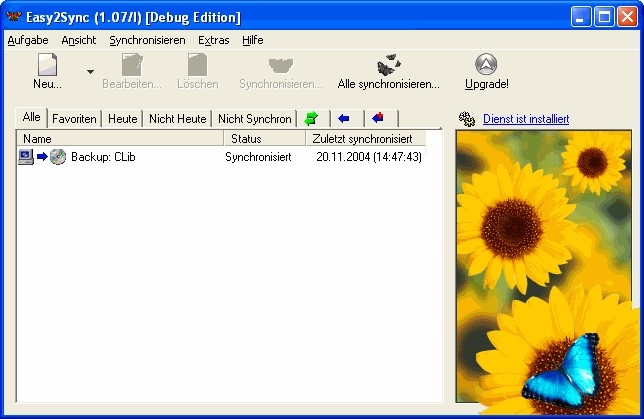Click the Backup: CLib task icons
Screen dimensions: 644x419
point(42,157)
